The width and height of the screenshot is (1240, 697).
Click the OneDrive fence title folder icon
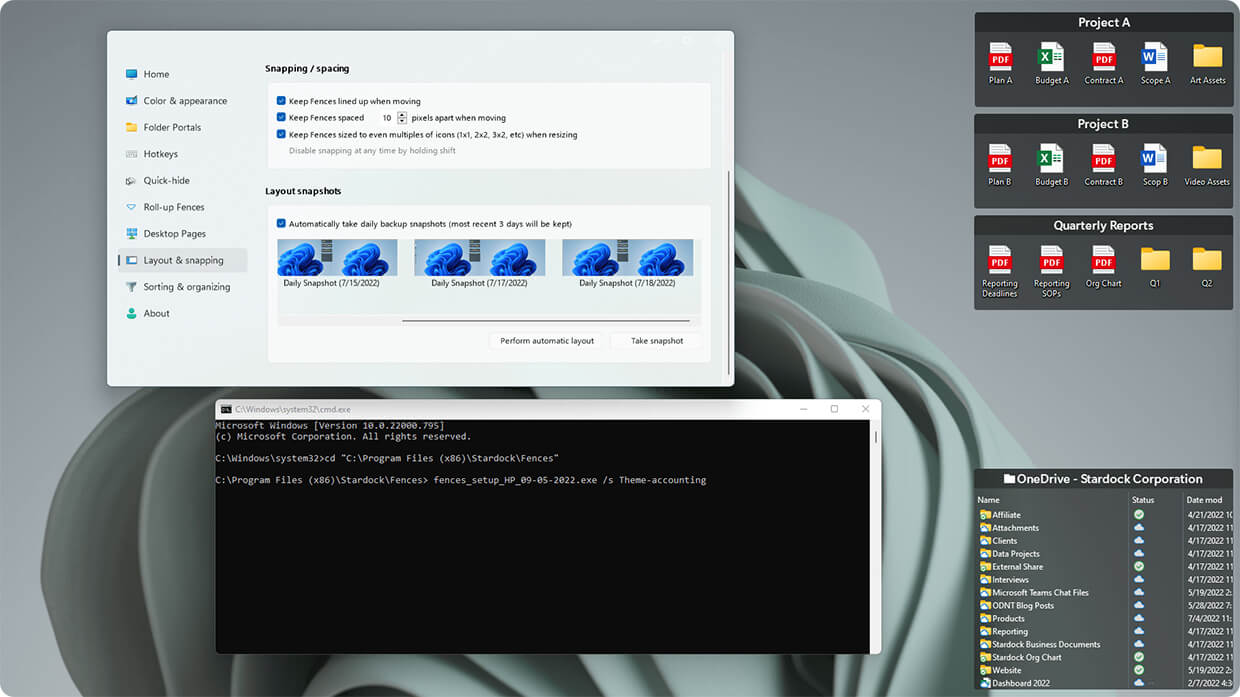click(x=1009, y=479)
